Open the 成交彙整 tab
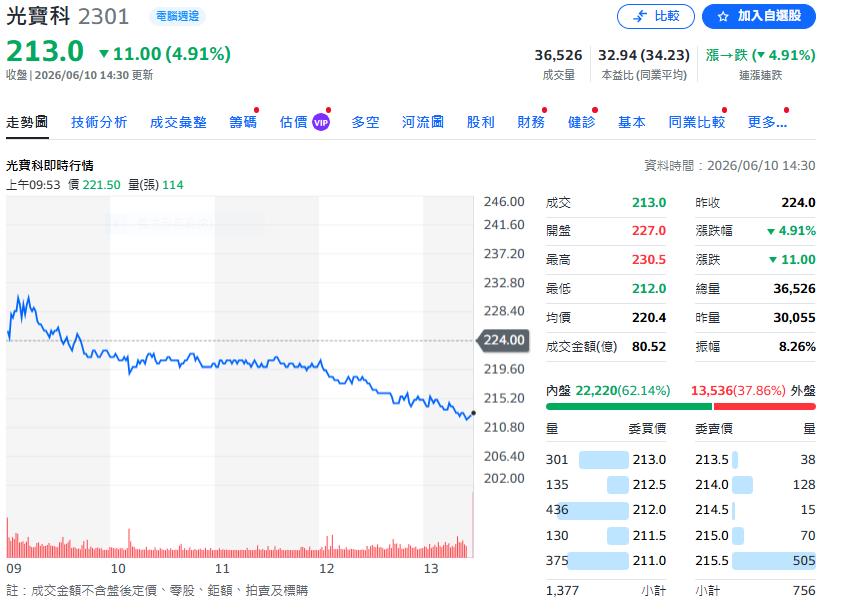Viewport: 843px width, 610px height. (178, 122)
